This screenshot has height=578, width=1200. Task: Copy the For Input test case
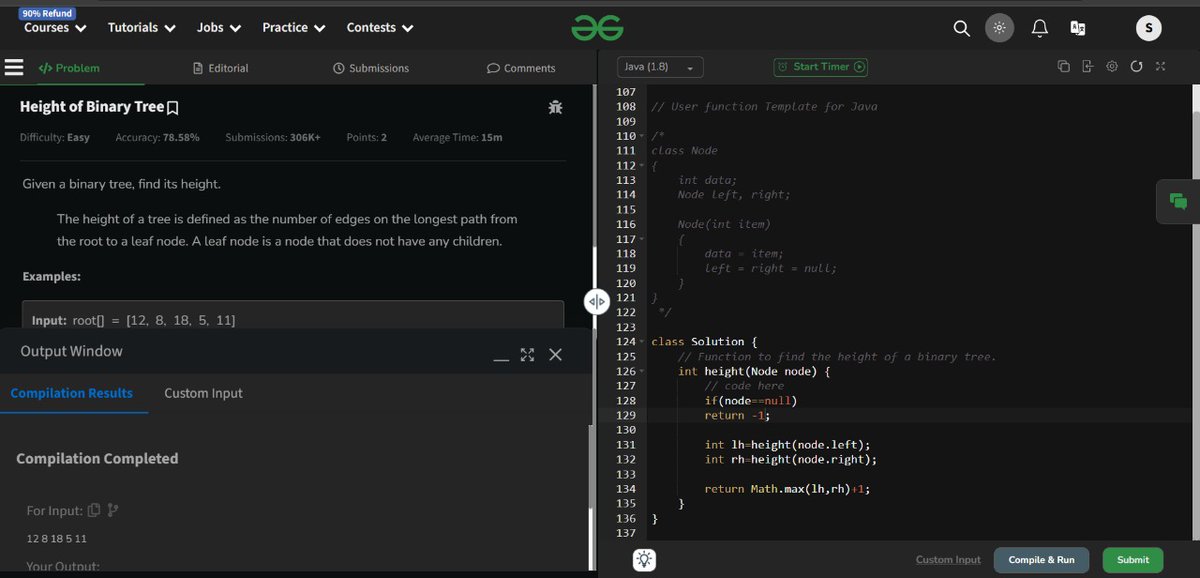[93, 510]
